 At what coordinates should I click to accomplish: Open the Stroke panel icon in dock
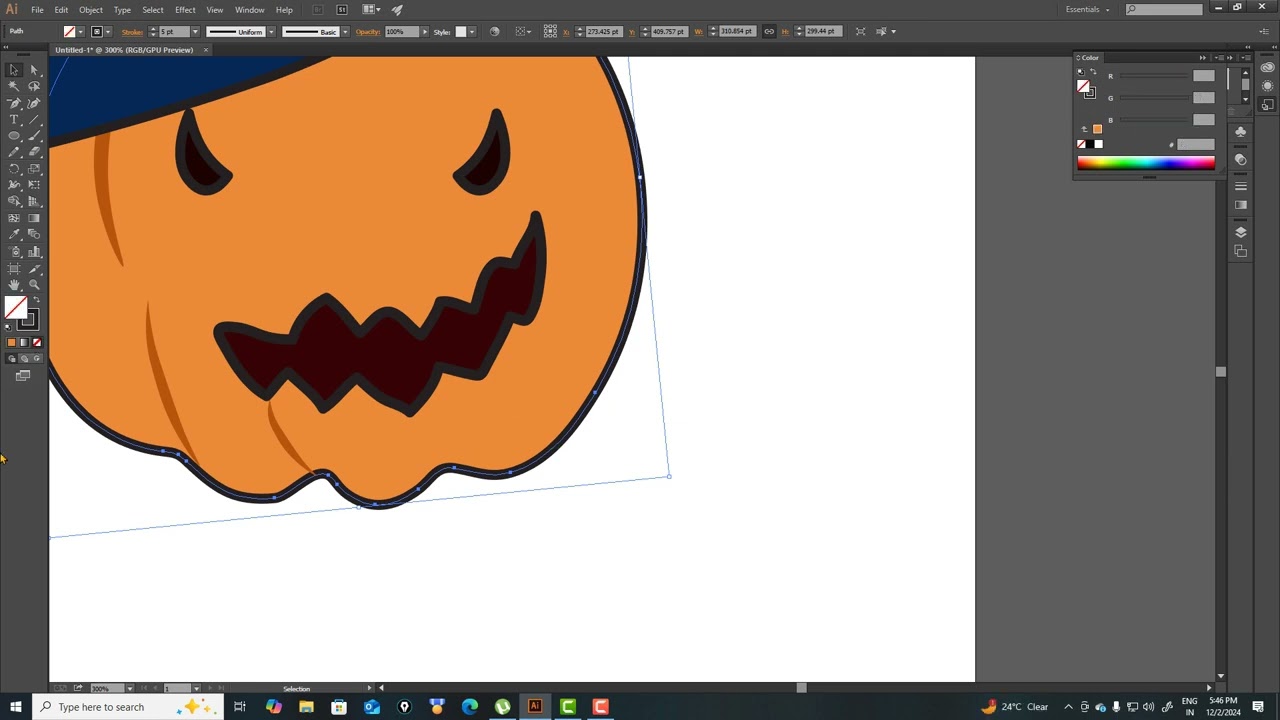(x=1241, y=186)
